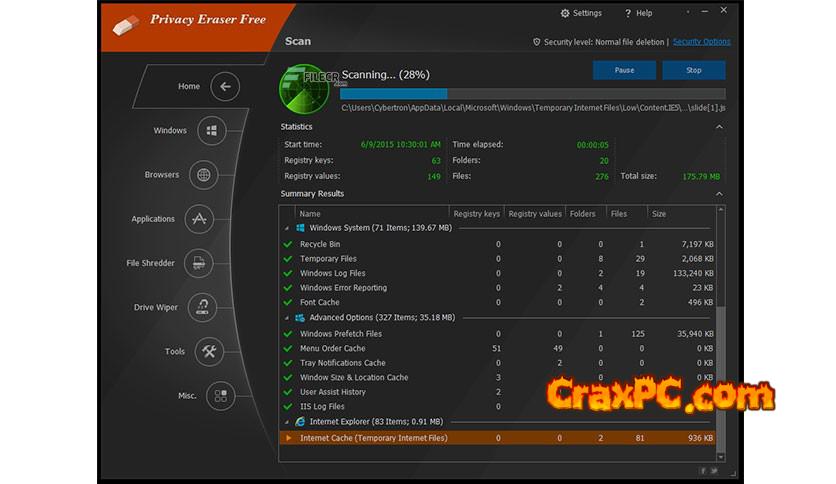The image size is (836, 484).
Task: Open the Misc. section icon
Action: click(221, 396)
